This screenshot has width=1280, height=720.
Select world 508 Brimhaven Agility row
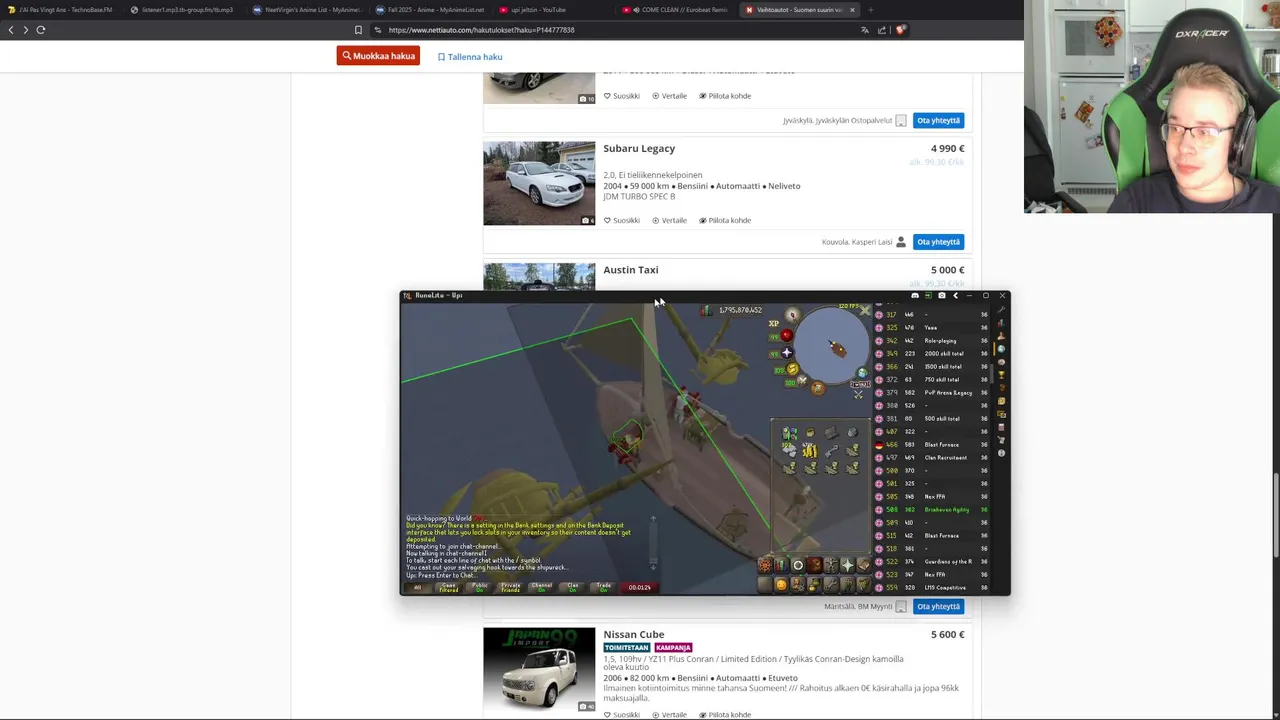(x=932, y=509)
